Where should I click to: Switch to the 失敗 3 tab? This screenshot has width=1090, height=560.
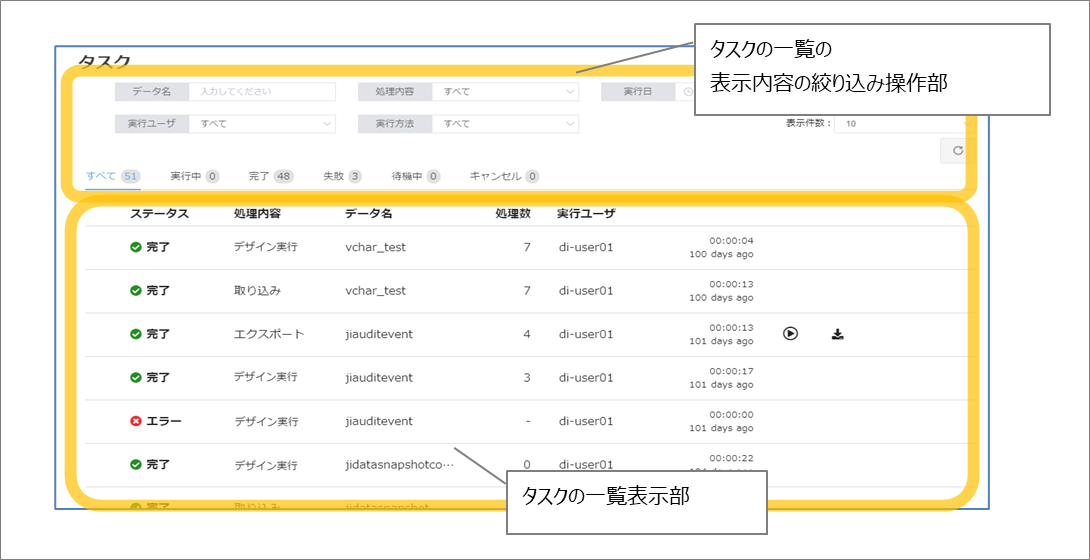tap(342, 176)
